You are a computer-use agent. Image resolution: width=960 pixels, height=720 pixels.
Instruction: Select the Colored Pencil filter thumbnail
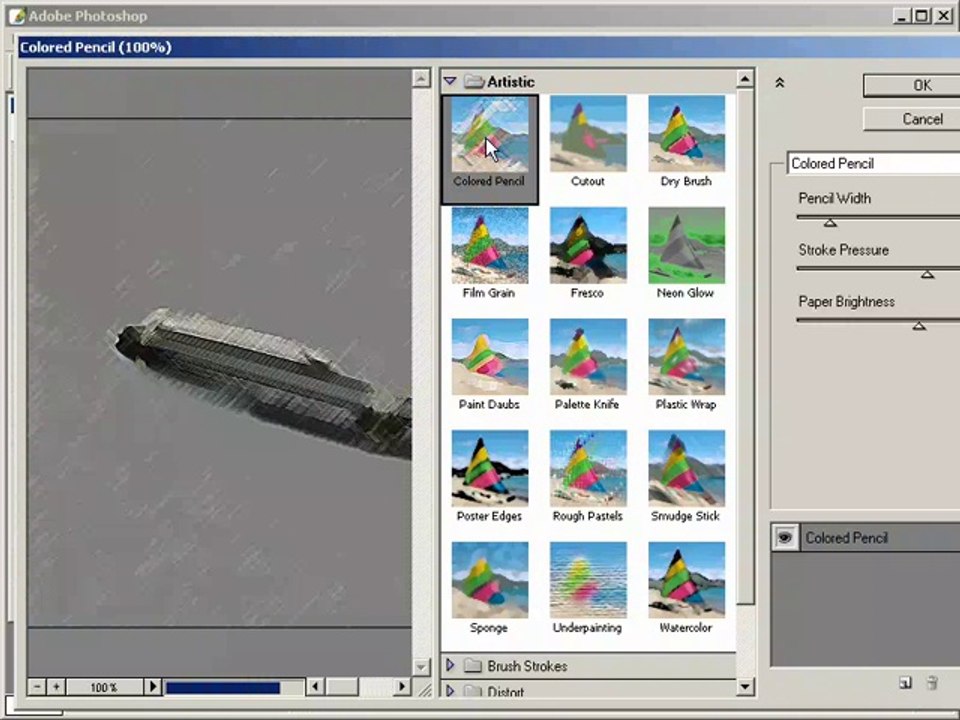tap(490, 134)
